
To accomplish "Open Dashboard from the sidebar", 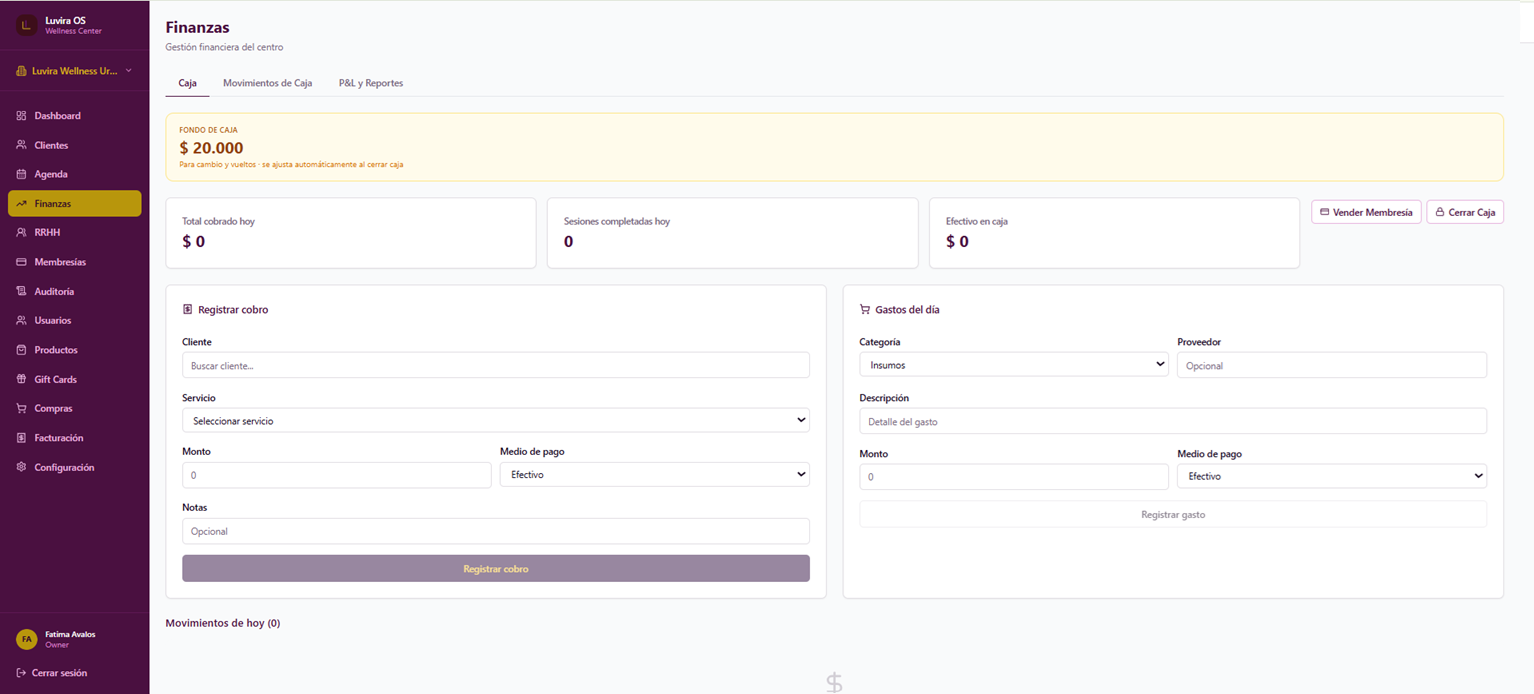I will pyautogui.click(x=74, y=116).
